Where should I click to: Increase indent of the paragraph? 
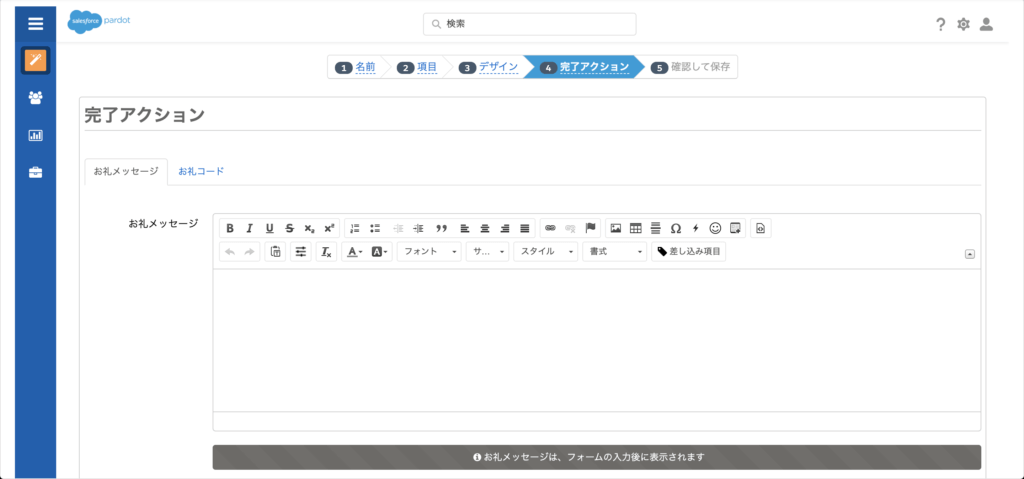pyautogui.click(x=419, y=228)
